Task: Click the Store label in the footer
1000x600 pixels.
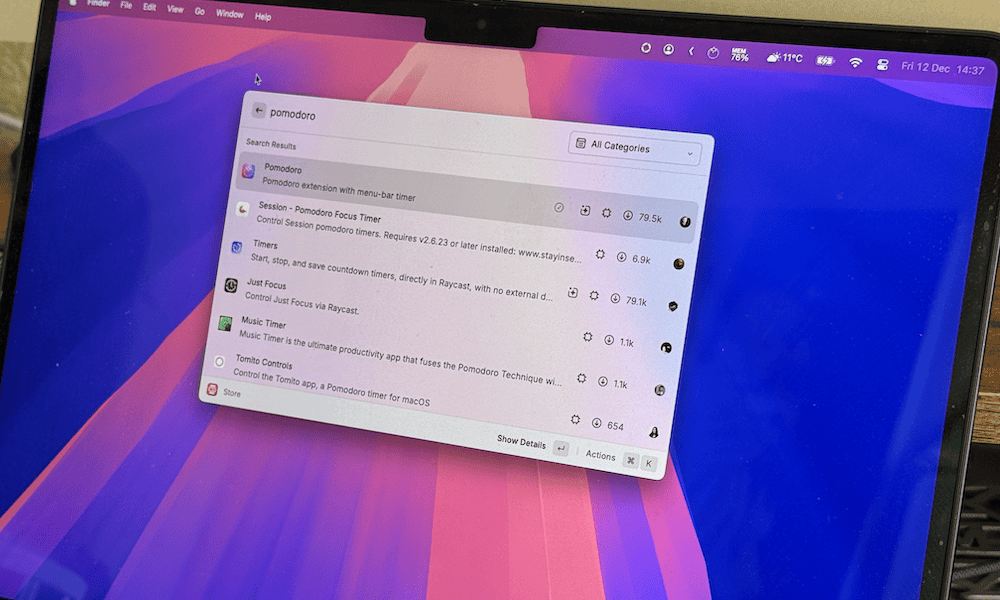Action: (232, 393)
